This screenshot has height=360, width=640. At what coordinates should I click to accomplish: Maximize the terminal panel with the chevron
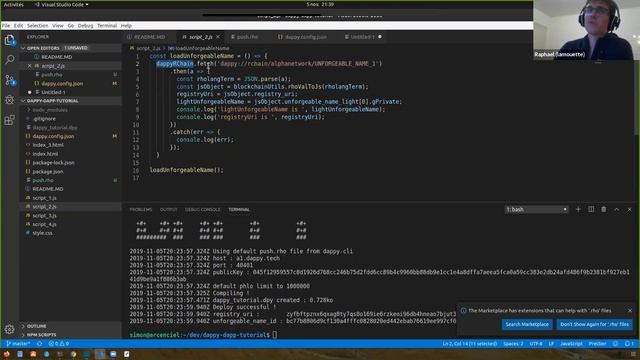[617, 209]
